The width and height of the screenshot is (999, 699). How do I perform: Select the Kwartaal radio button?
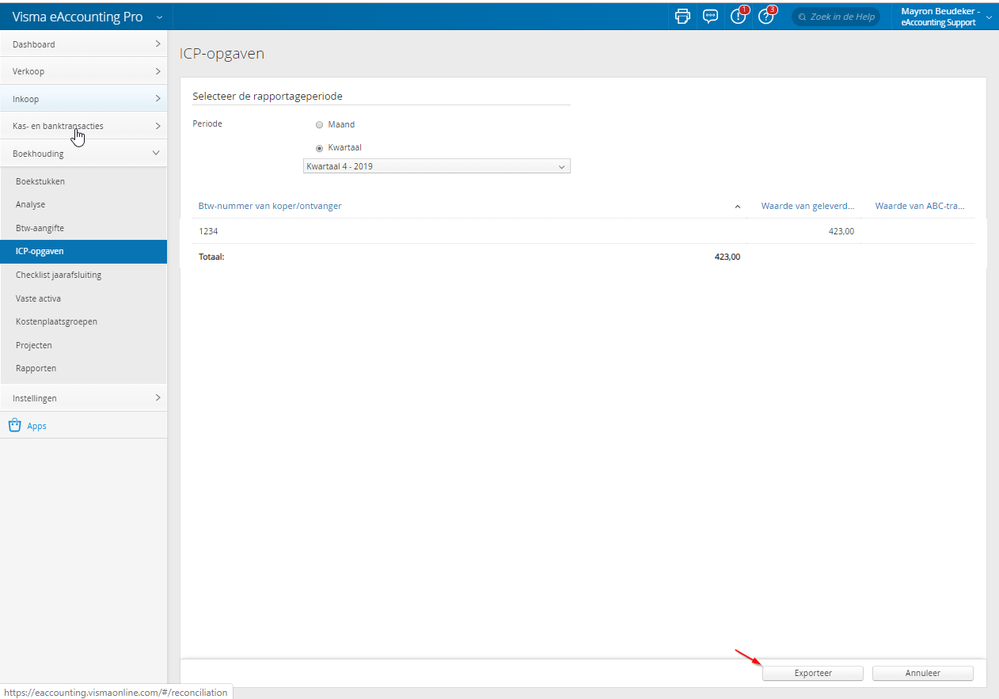319,148
